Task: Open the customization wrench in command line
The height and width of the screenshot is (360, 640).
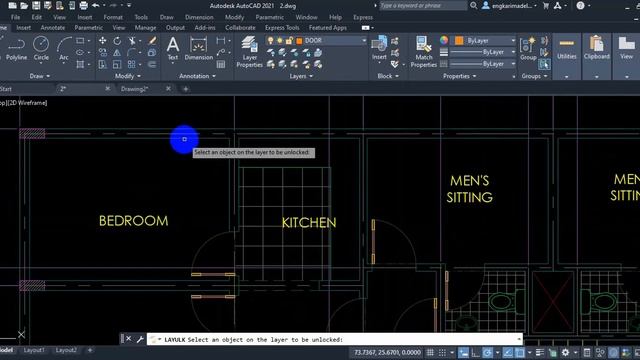Action: [x=140, y=339]
